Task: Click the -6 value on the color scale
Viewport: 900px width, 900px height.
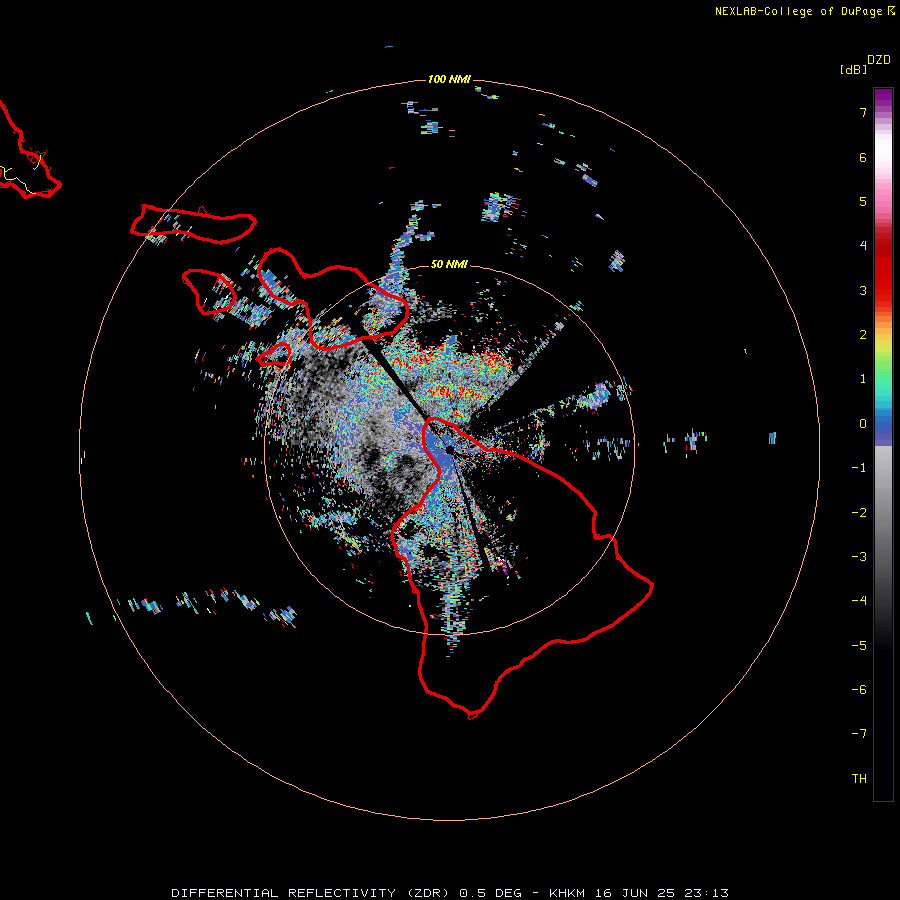Action: (859, 690)
